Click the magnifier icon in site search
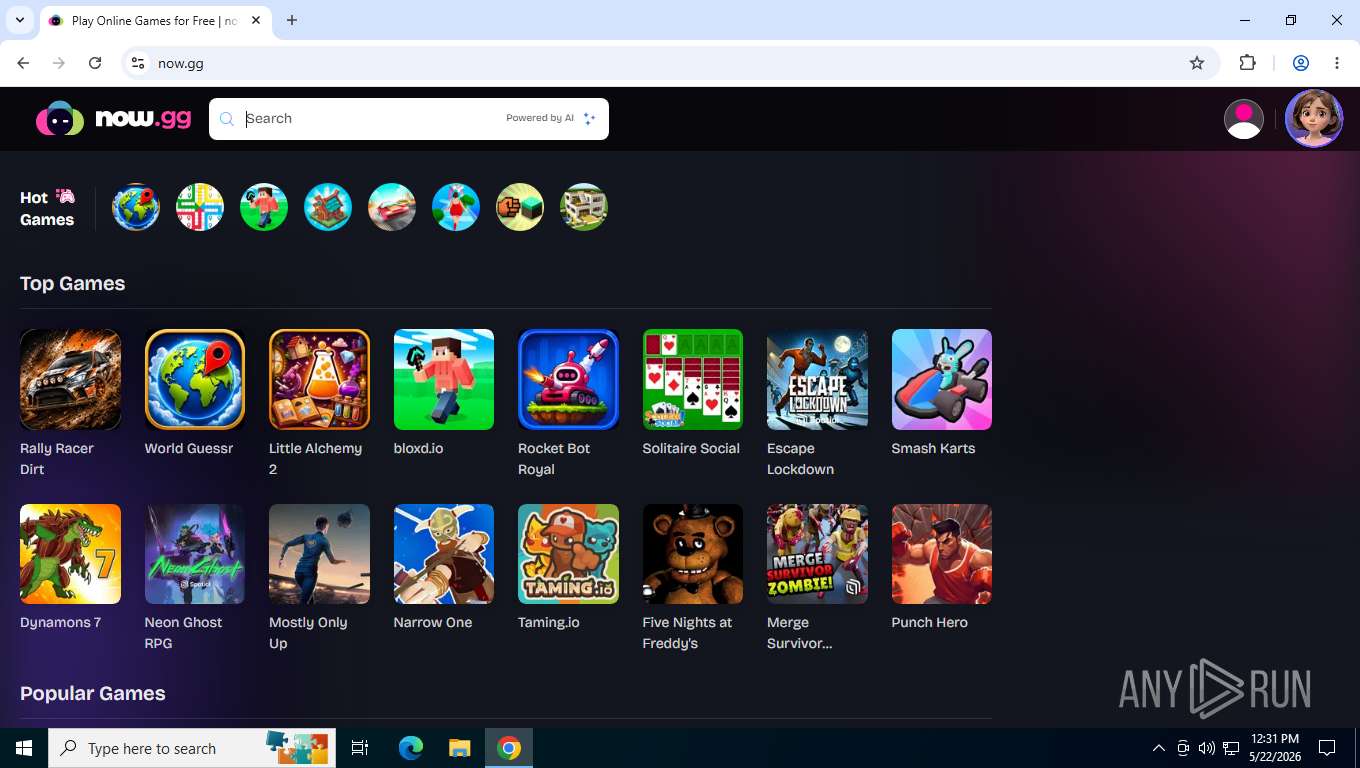1360x768 pixels. click(227, 119)
